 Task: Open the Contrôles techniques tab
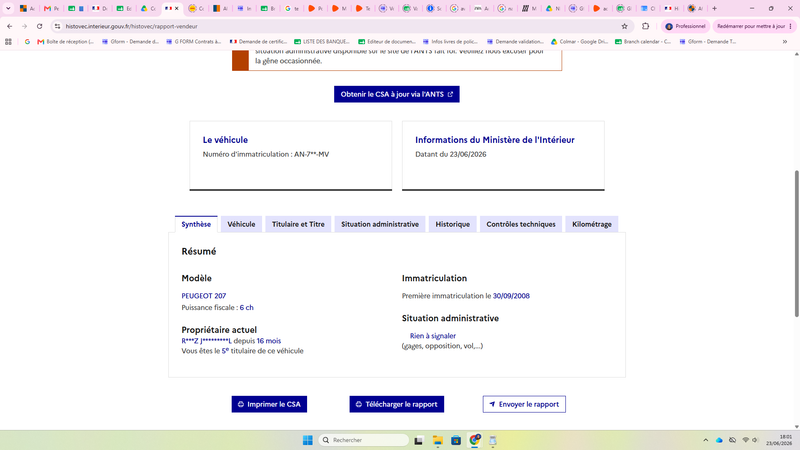click(x=521, y=224)
